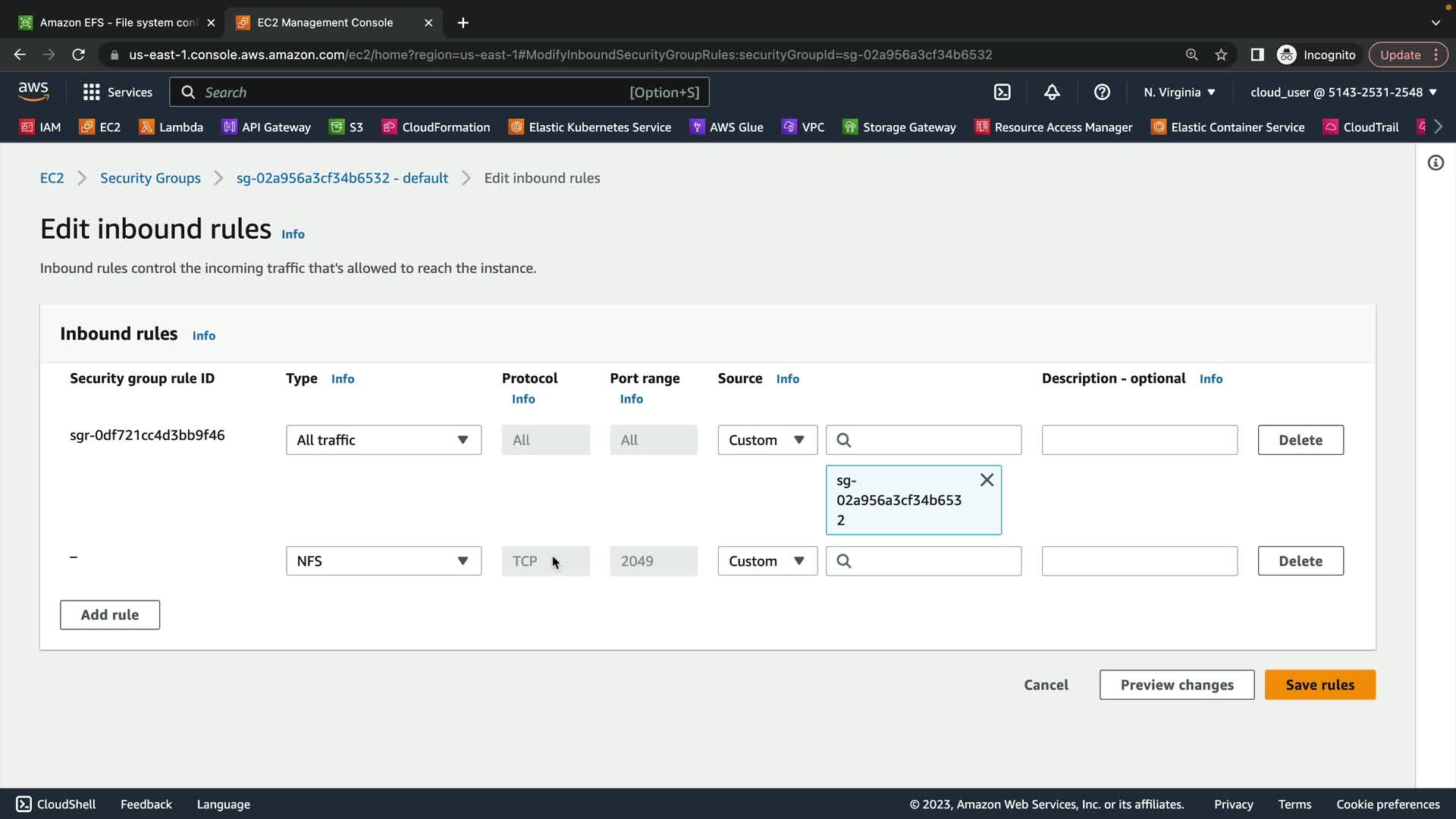Click the AWS logo home icon
This screenshot has height=819, width=1456.
(33, 92)
